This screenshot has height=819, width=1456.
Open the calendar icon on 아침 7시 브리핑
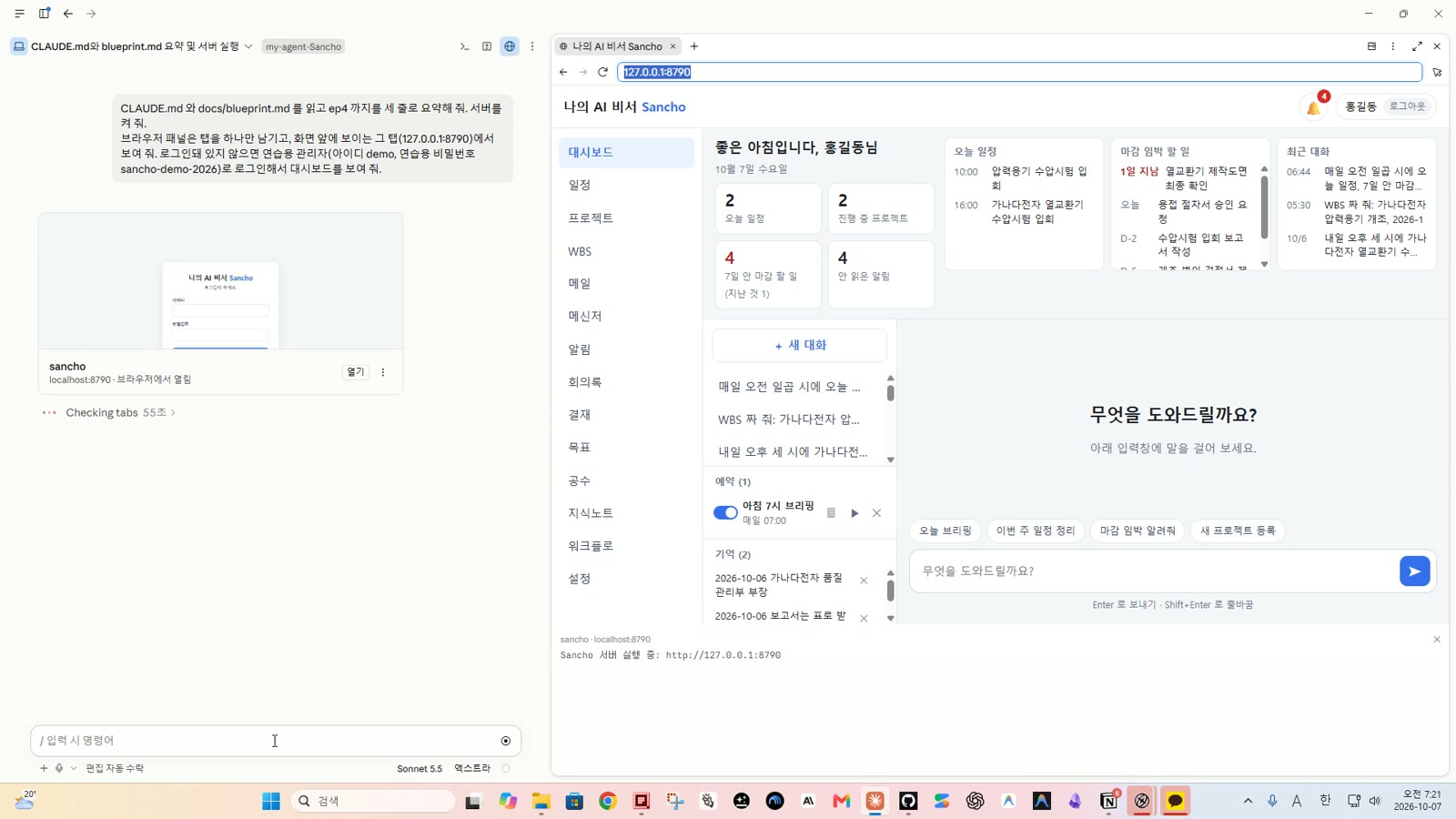click(831, 513)
